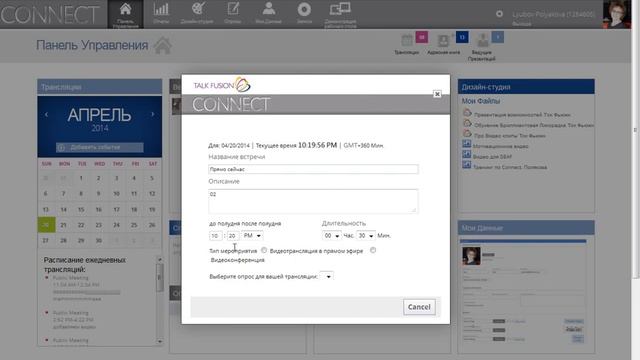Click the CONNECT logo in the top-left

[x=50, y=14]
